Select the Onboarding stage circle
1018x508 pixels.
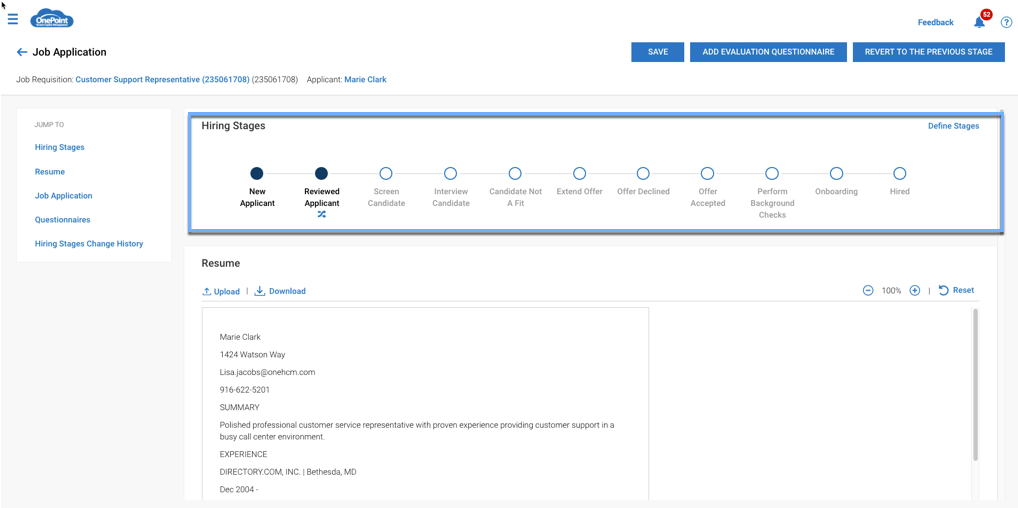pyautogui.click(x=837, y=173)
